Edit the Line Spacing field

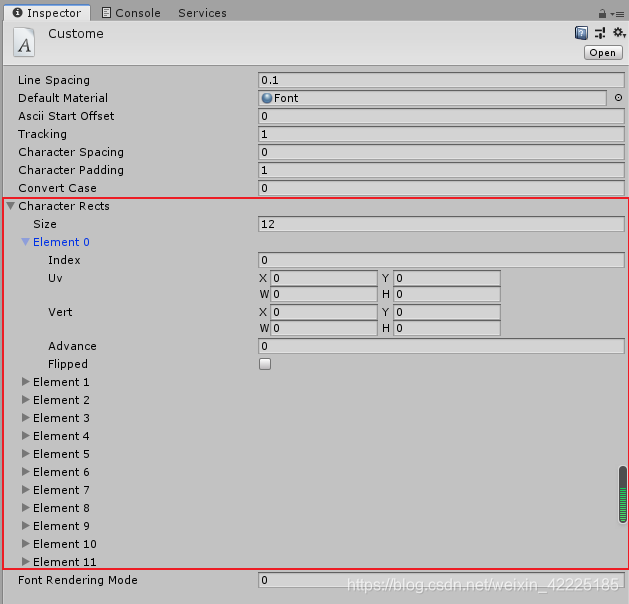[441, 80]
